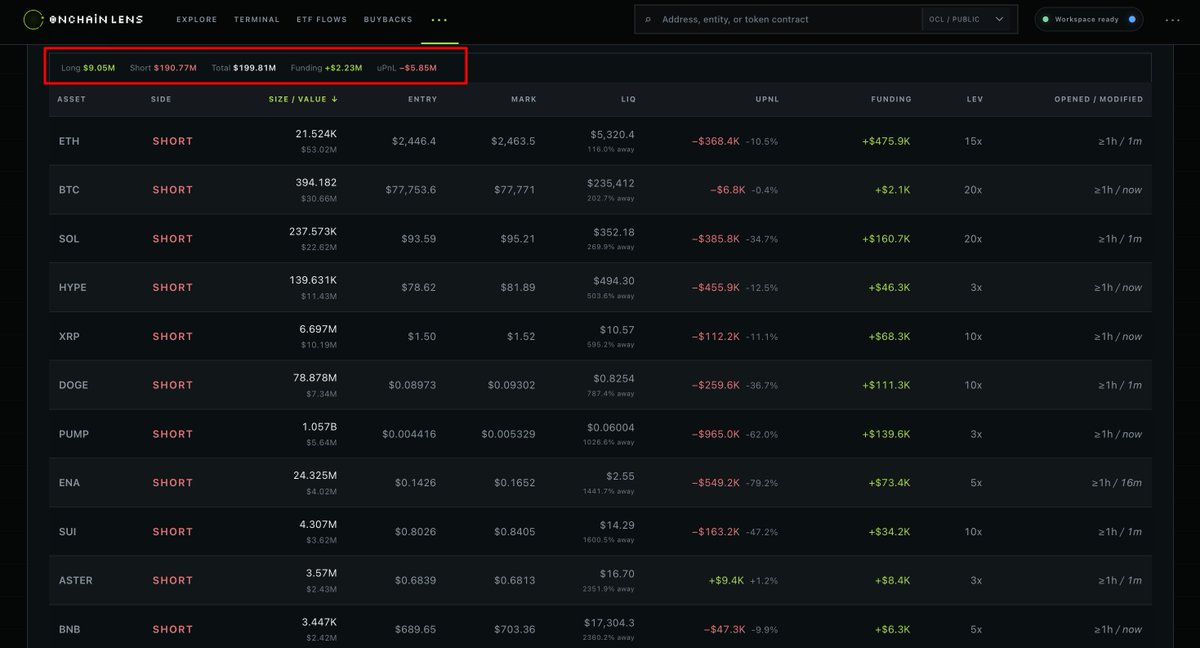The image size is (1200, 648).
Task: Click SUI size value 4.307M
Action: 317,524
